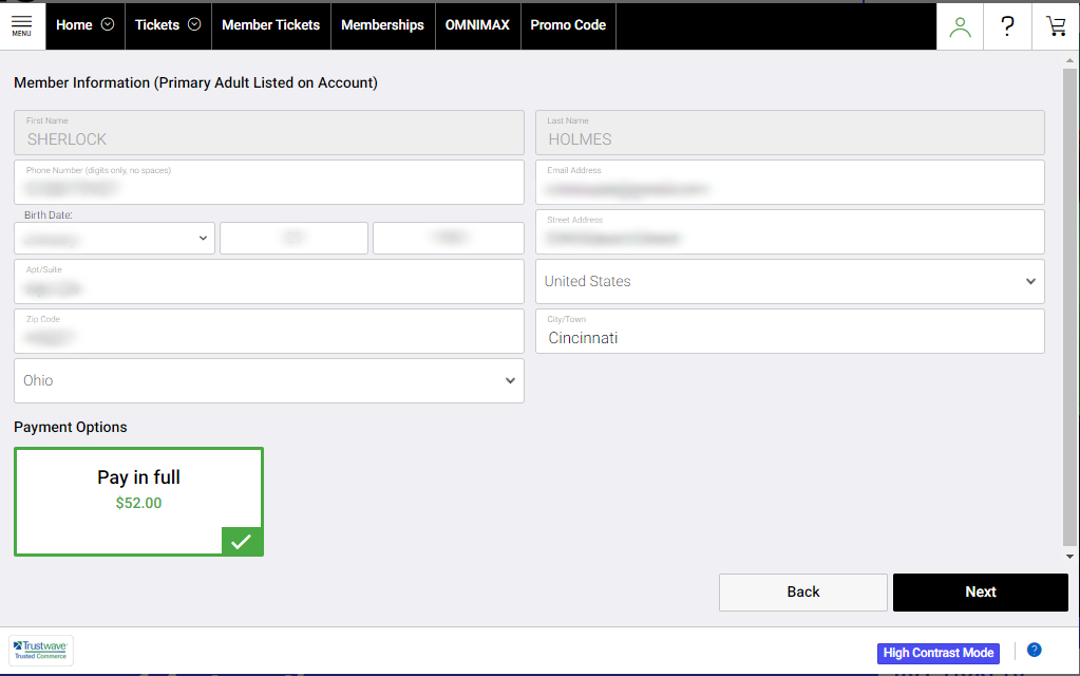Click the City/Town field Cincinnati
1080x676 pixels.
pos(789,331)
